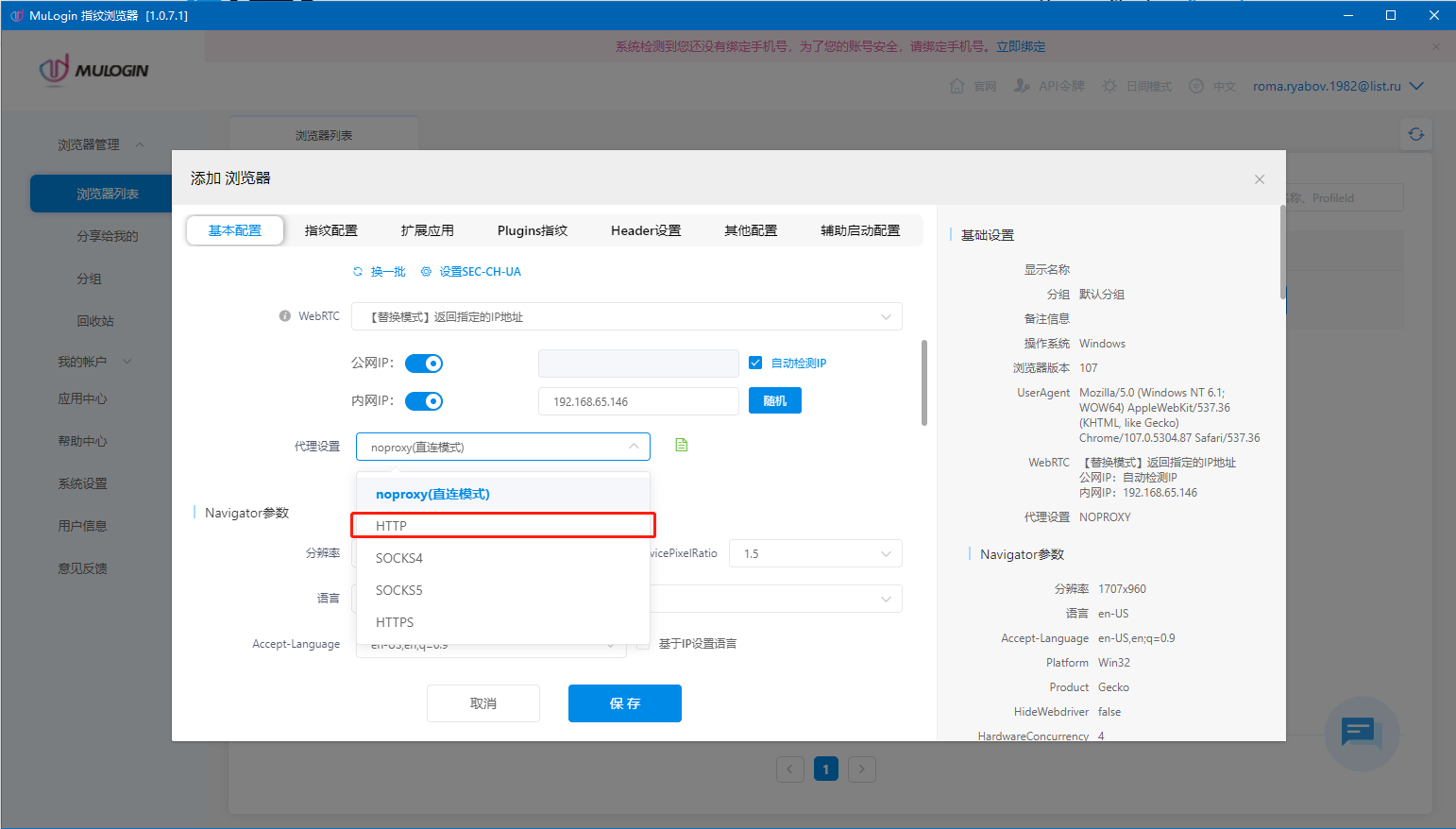Click the 中文 language icon

click(1196, 86)
